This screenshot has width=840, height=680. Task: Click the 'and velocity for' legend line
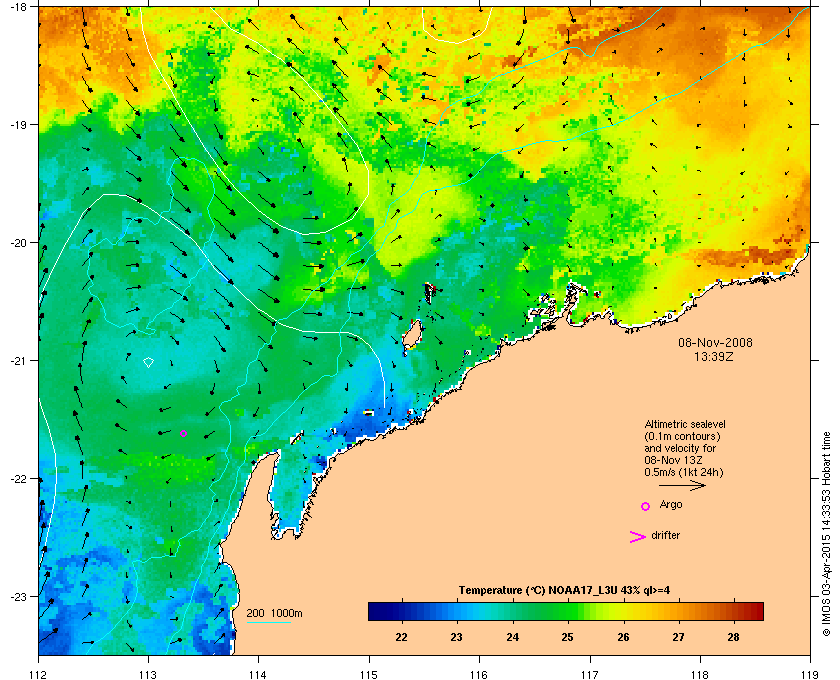(680, 449)
